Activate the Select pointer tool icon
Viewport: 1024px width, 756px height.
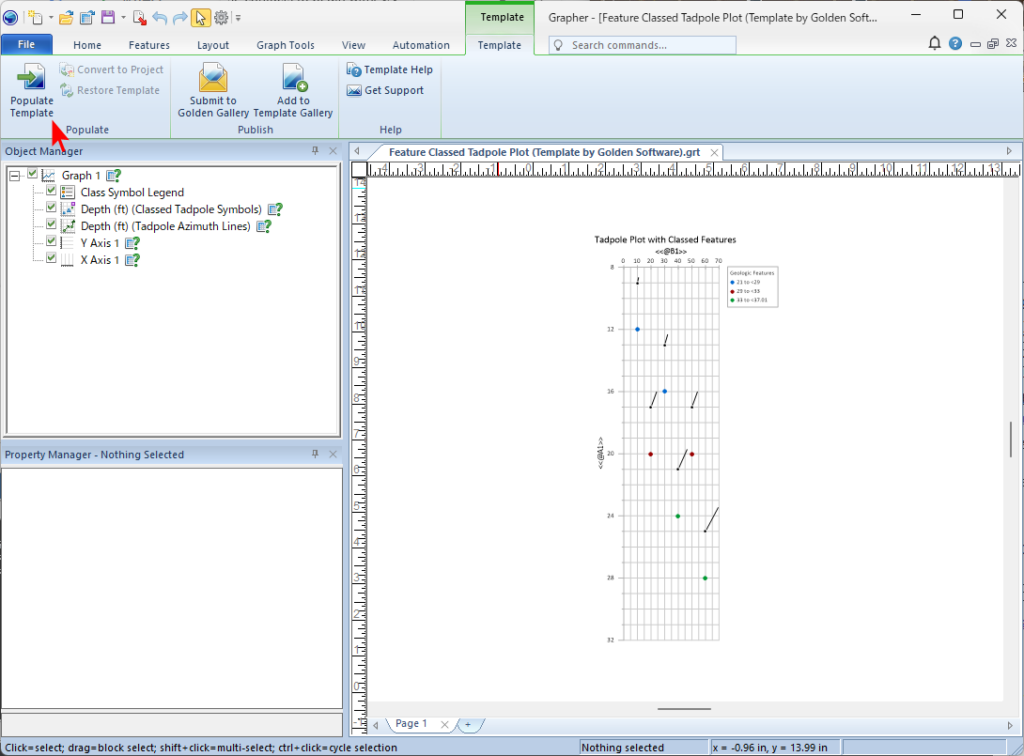tap(200, 17)
